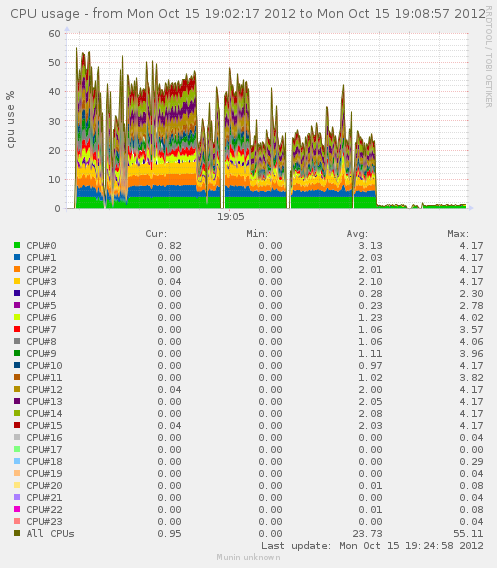Screen dimensions: 497x568
Task: Select the All CPUs legend label
Action: click(50, 534)
